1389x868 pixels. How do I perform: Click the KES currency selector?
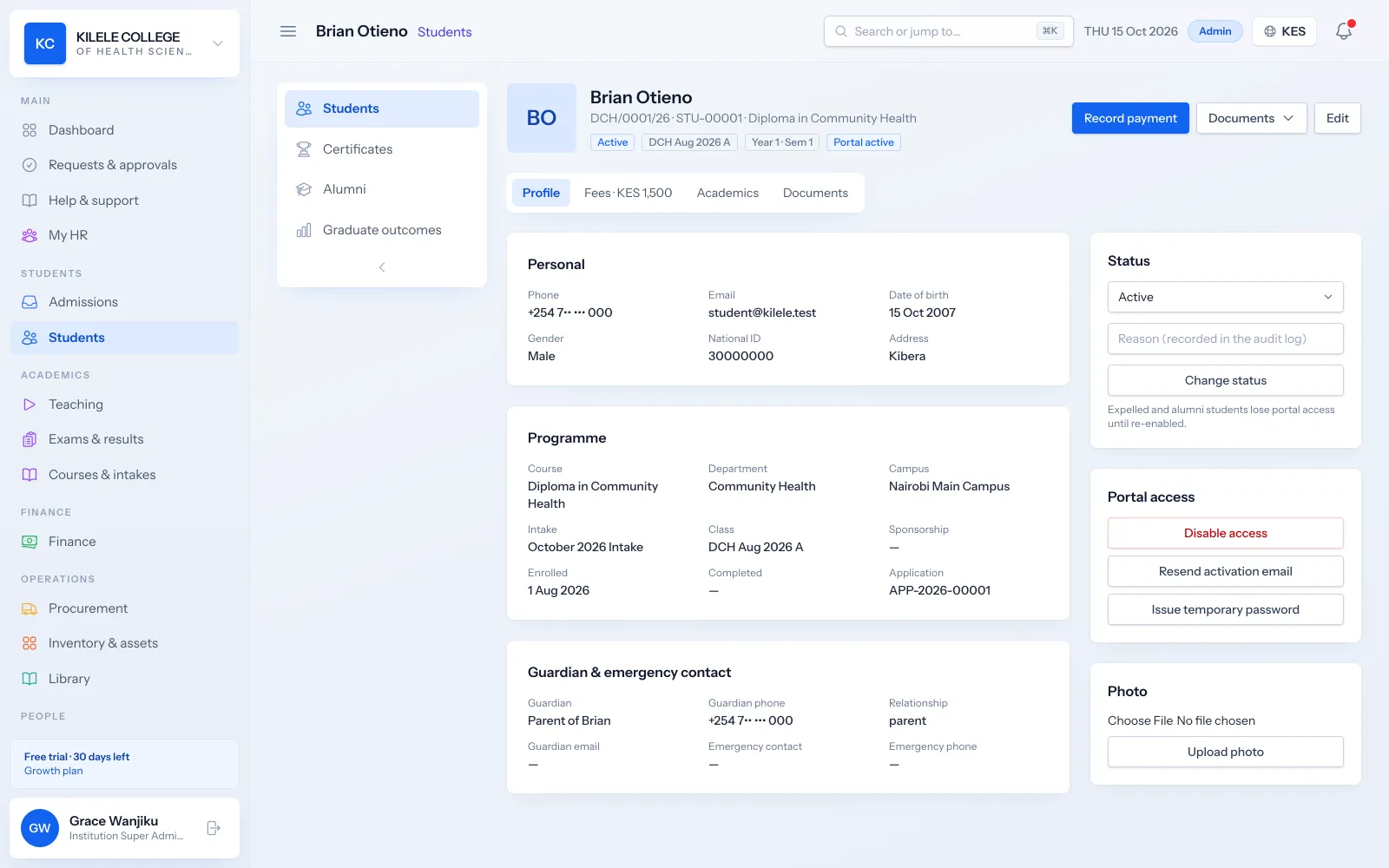pos(1284,31)
